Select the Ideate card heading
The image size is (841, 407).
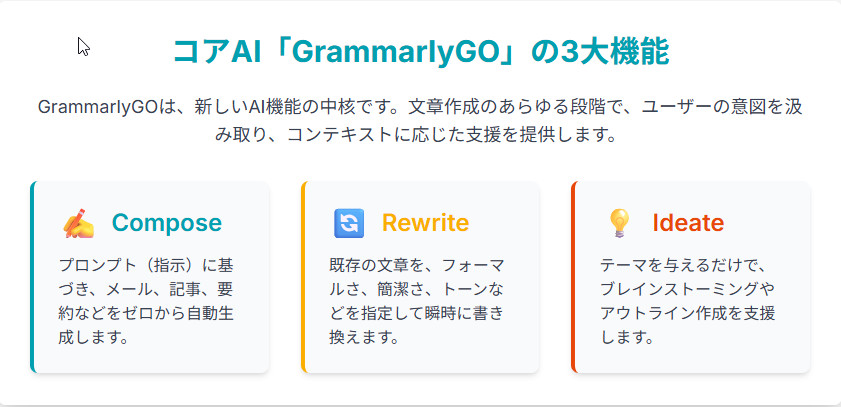point(687,222)
